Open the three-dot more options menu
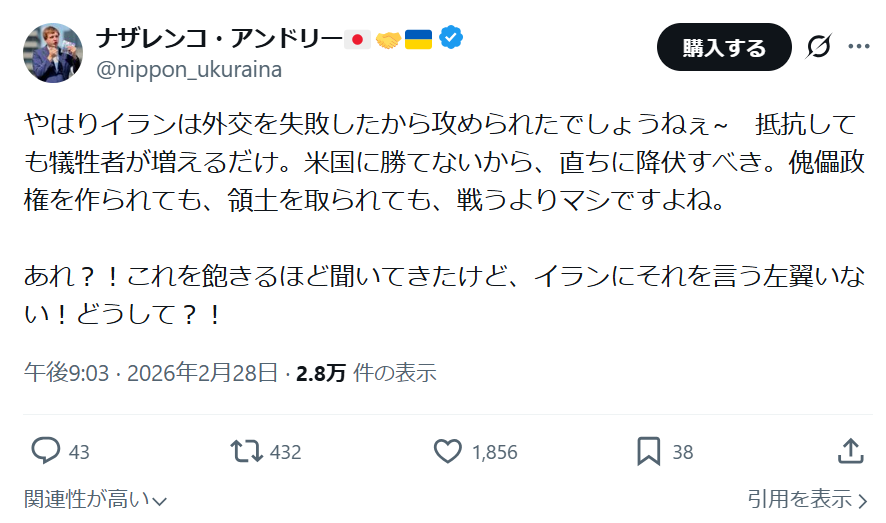This screenshot has width=886, height=523. (x=859, y=47)
